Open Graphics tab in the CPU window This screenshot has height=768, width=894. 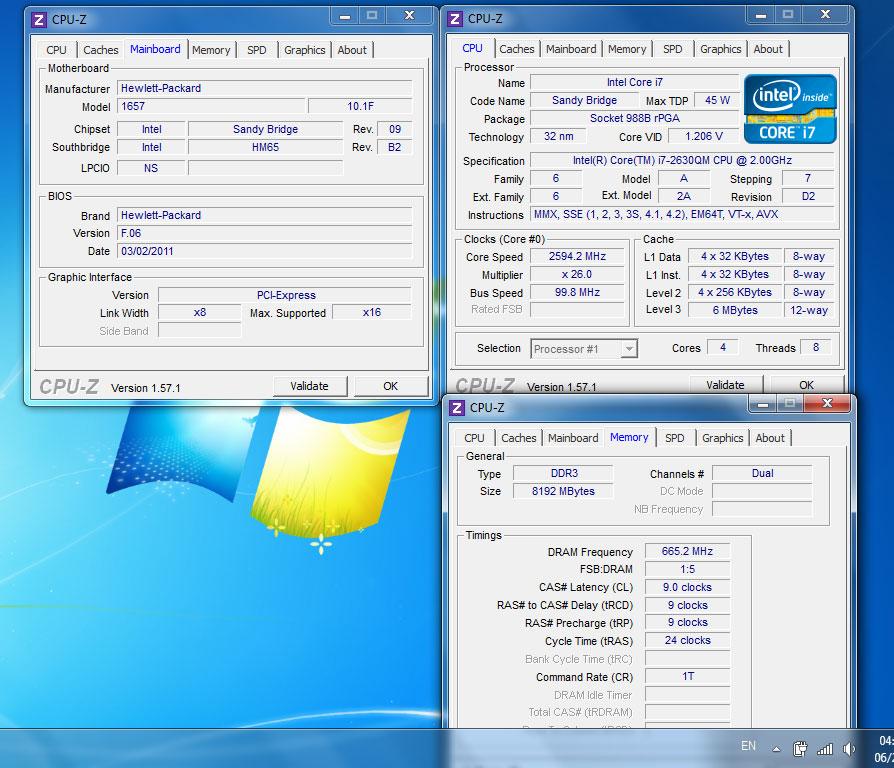(x=721, y=49)
